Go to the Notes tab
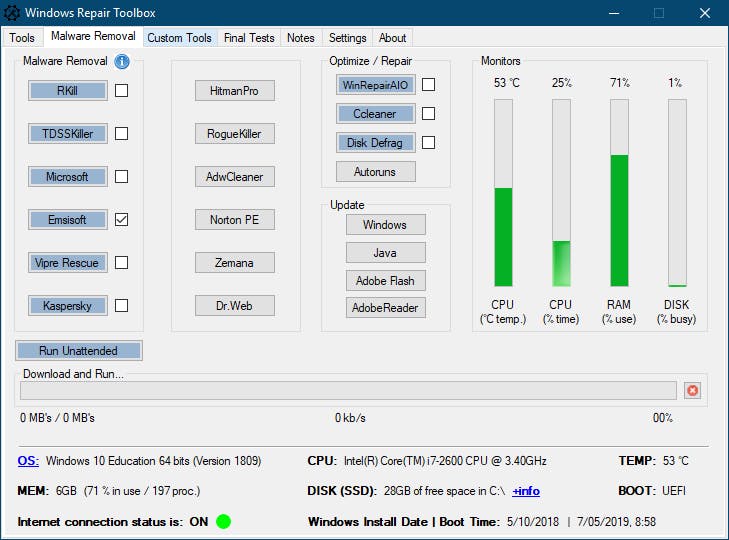The image size is (729, 540). [301, 38]
